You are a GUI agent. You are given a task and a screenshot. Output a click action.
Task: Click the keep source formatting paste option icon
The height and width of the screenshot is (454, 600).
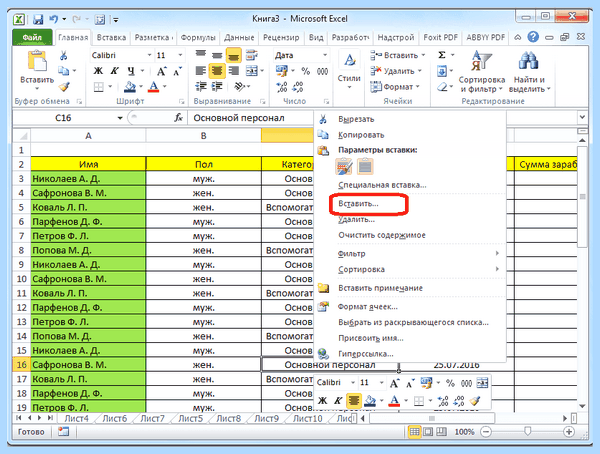click(x=344, y=167)
